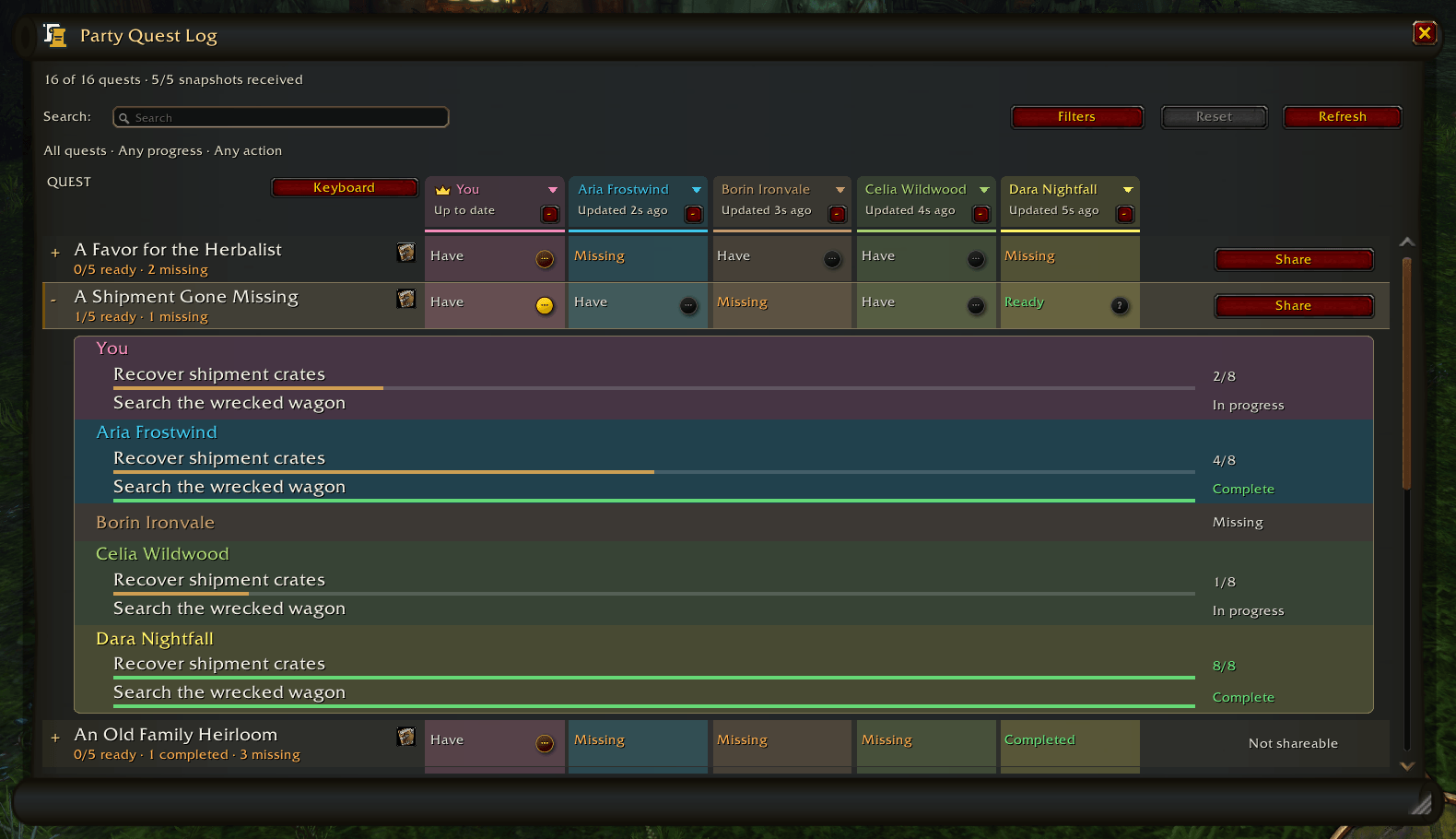Viewport: 1456px width, 839px height.
Task: Toggle the red minus button in Celia Wildwood's column
Action: click(981, 214)
